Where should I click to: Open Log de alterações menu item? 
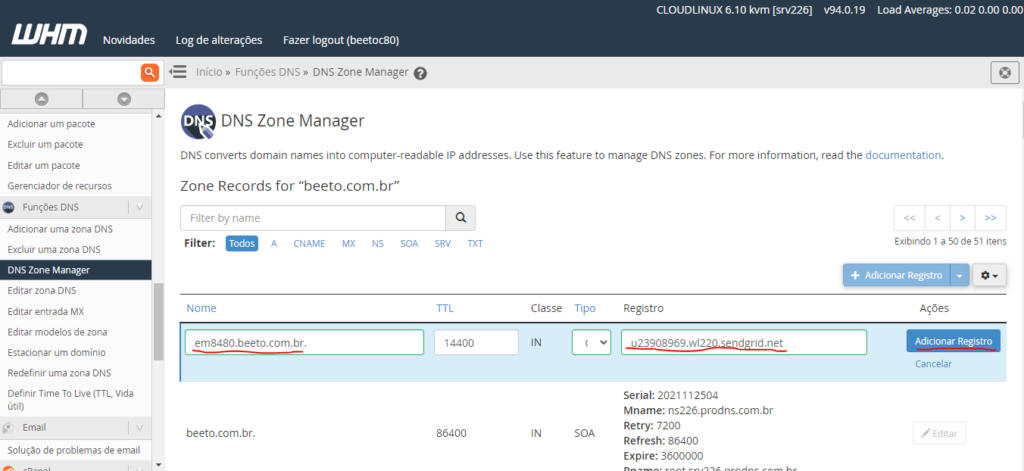tap(219, 40)
